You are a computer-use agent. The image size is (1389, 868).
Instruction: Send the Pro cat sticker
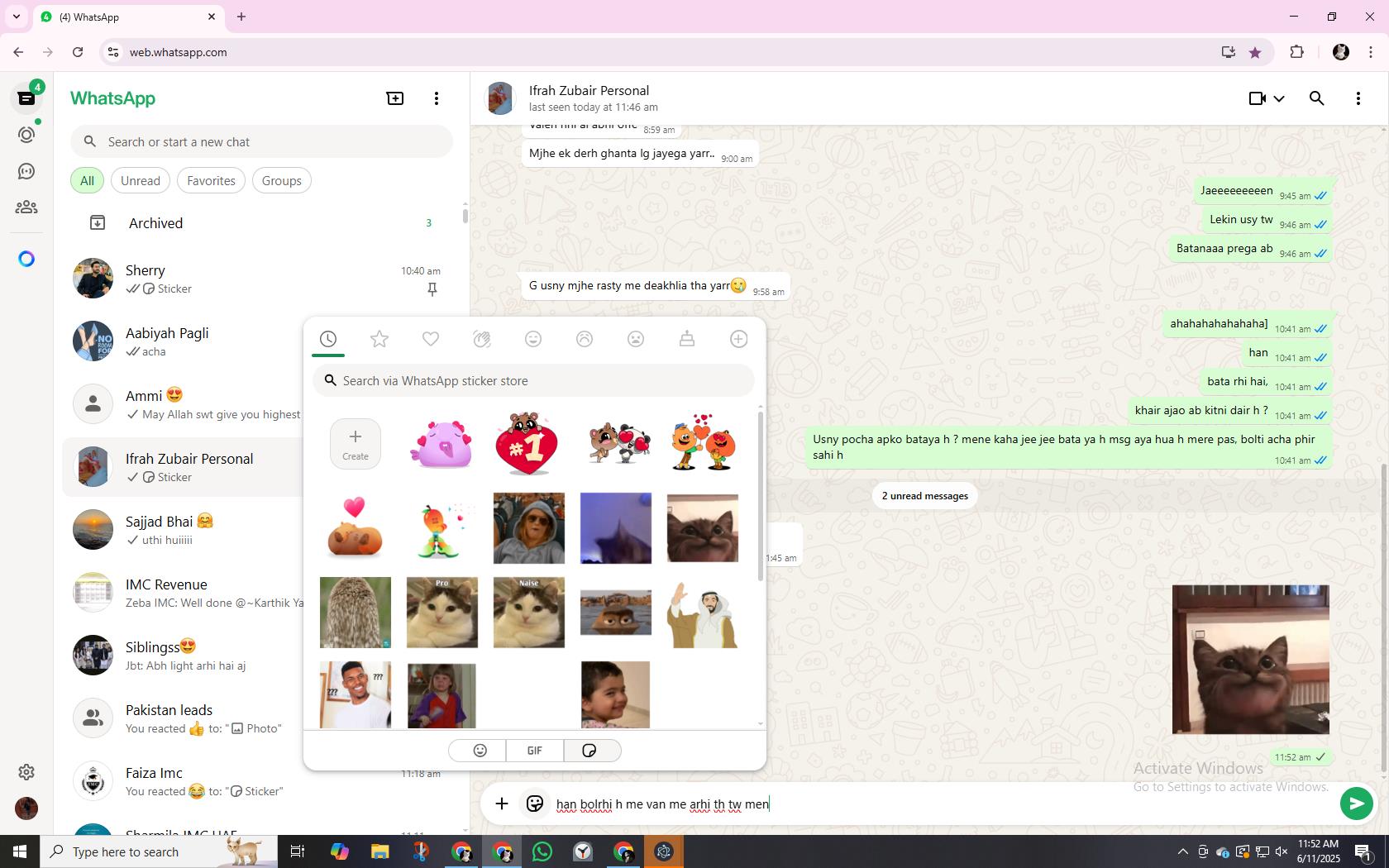click(x=442, y=613)
